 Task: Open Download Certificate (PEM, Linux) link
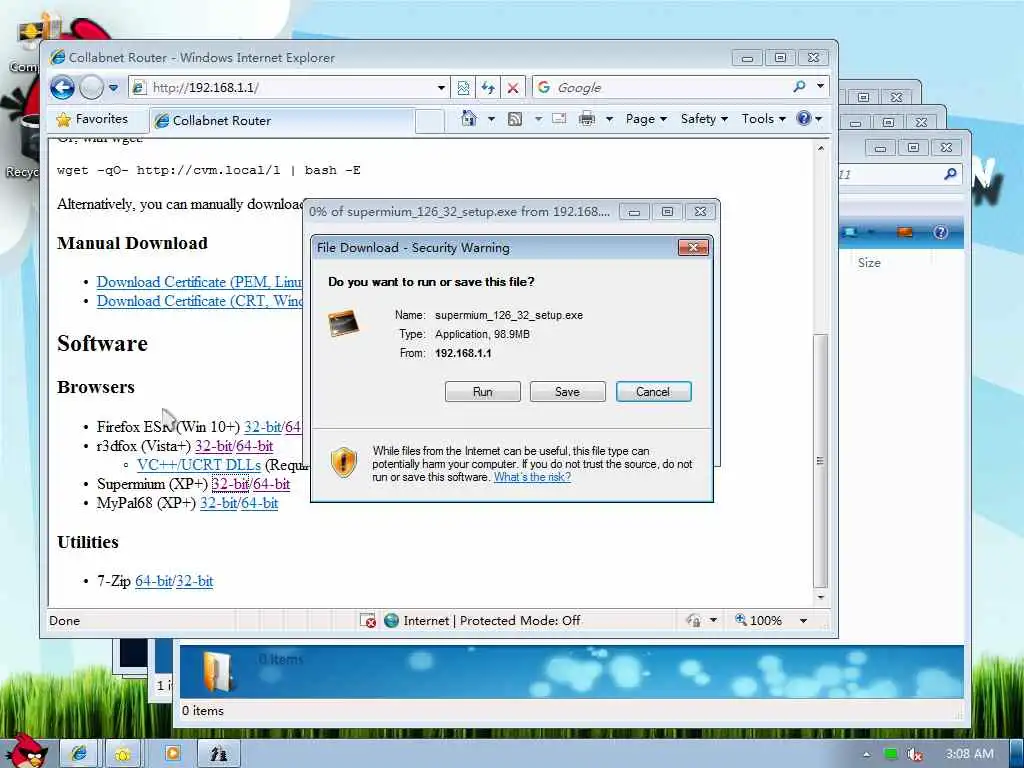click(x=199, y=282)
